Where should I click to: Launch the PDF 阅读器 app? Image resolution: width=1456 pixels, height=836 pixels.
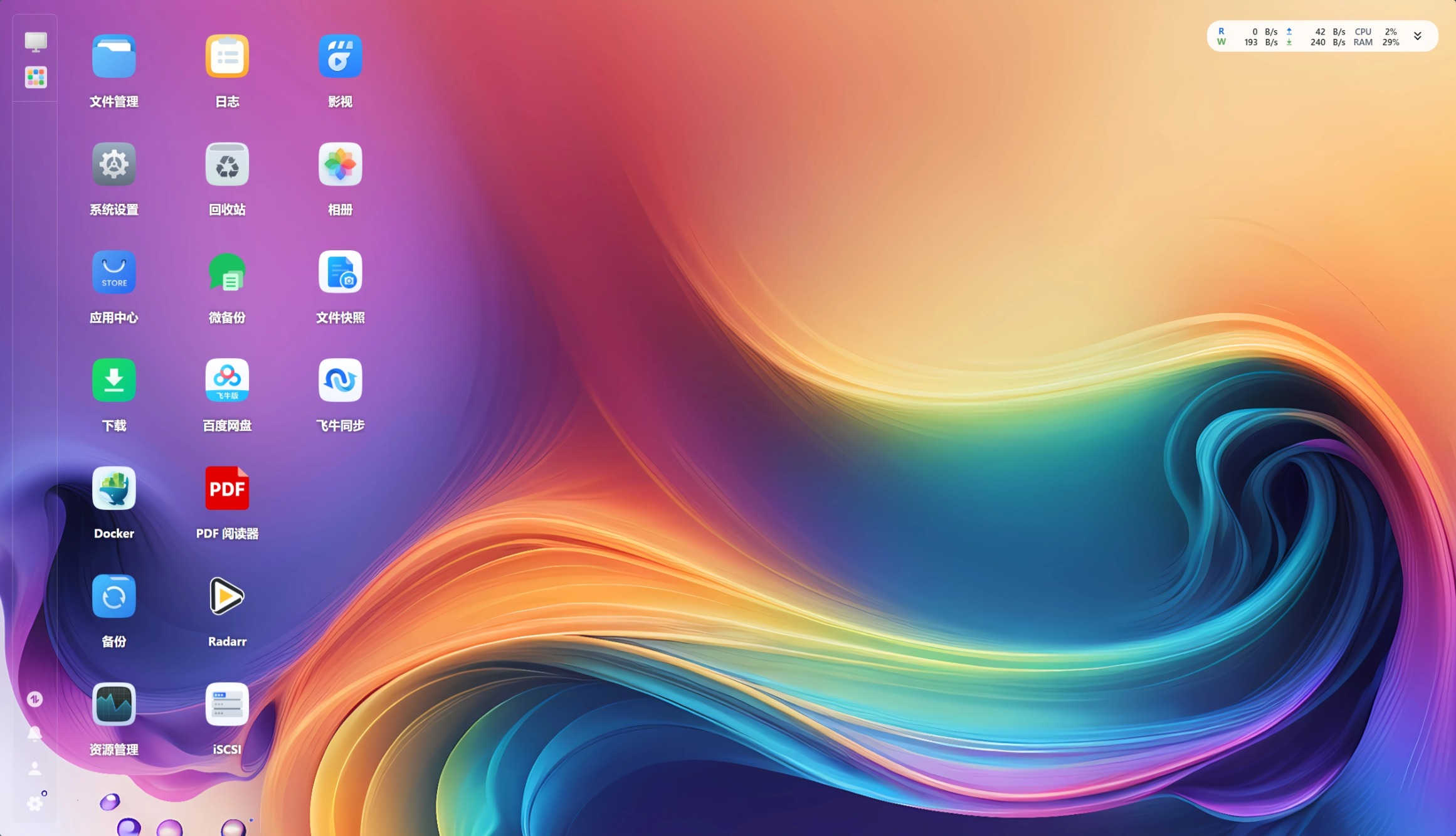(x=227, y=489)
